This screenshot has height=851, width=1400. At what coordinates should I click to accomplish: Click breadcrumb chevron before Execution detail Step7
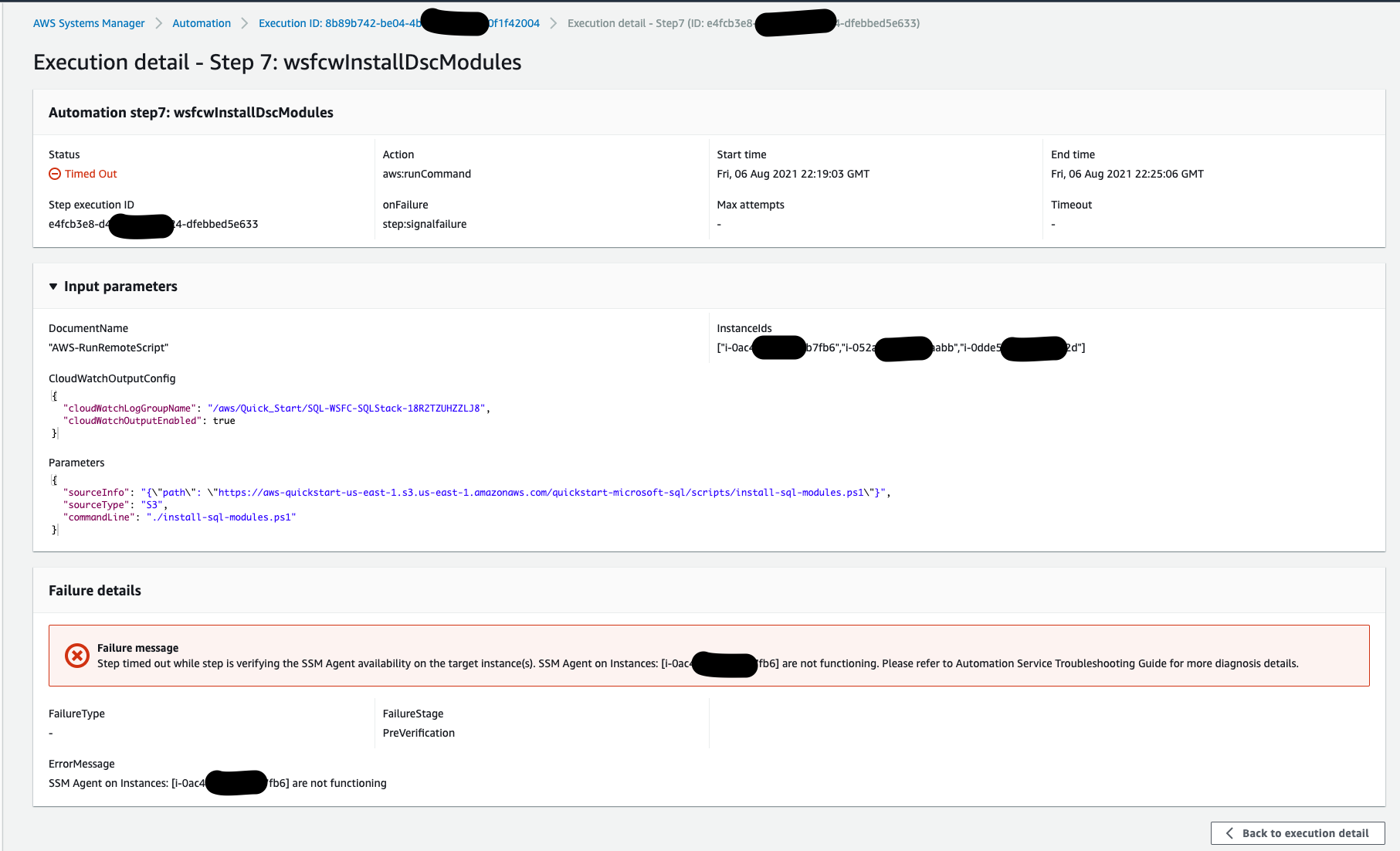pyautogui.click(x=554, y=23)
